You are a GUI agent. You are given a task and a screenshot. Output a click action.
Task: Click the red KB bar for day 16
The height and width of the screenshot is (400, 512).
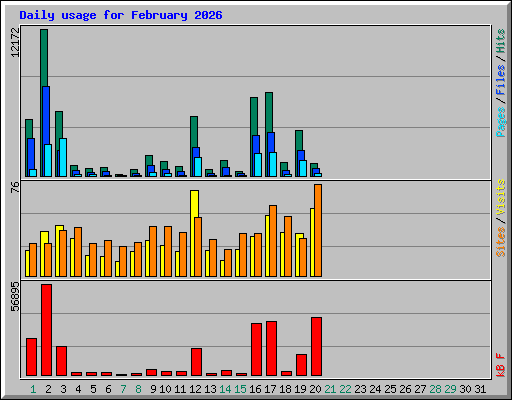click(256, 350)
